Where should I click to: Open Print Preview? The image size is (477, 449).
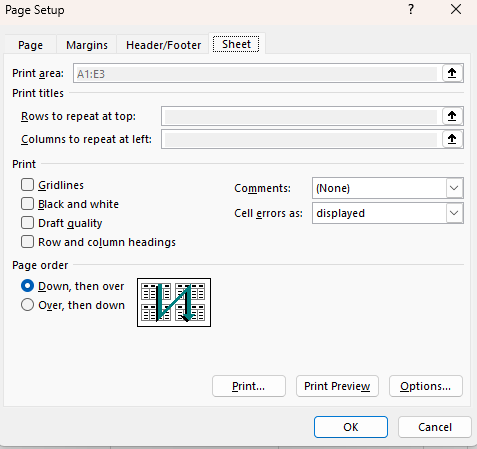click(337, 386)
